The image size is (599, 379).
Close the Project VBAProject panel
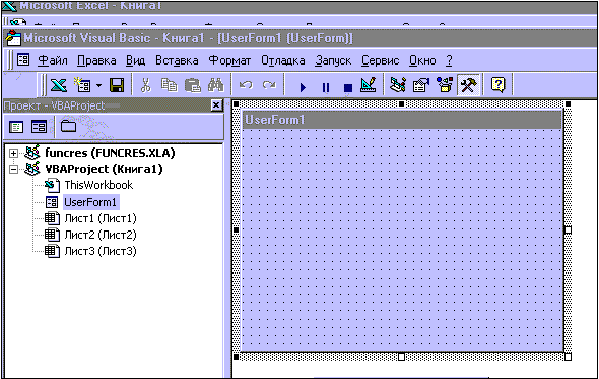pos(216,105)
